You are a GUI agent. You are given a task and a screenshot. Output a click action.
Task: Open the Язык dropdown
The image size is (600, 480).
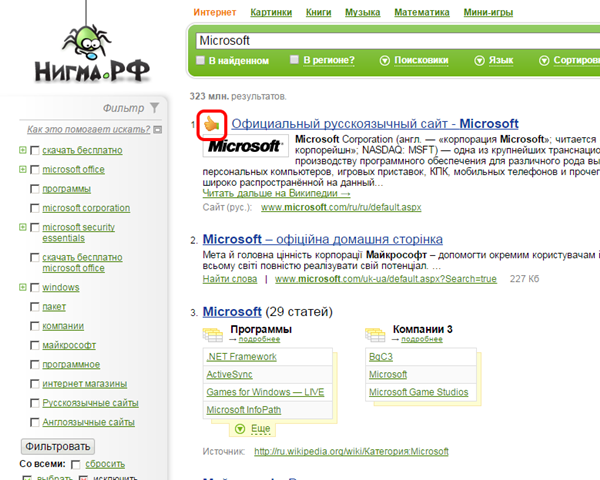[494, 60]
